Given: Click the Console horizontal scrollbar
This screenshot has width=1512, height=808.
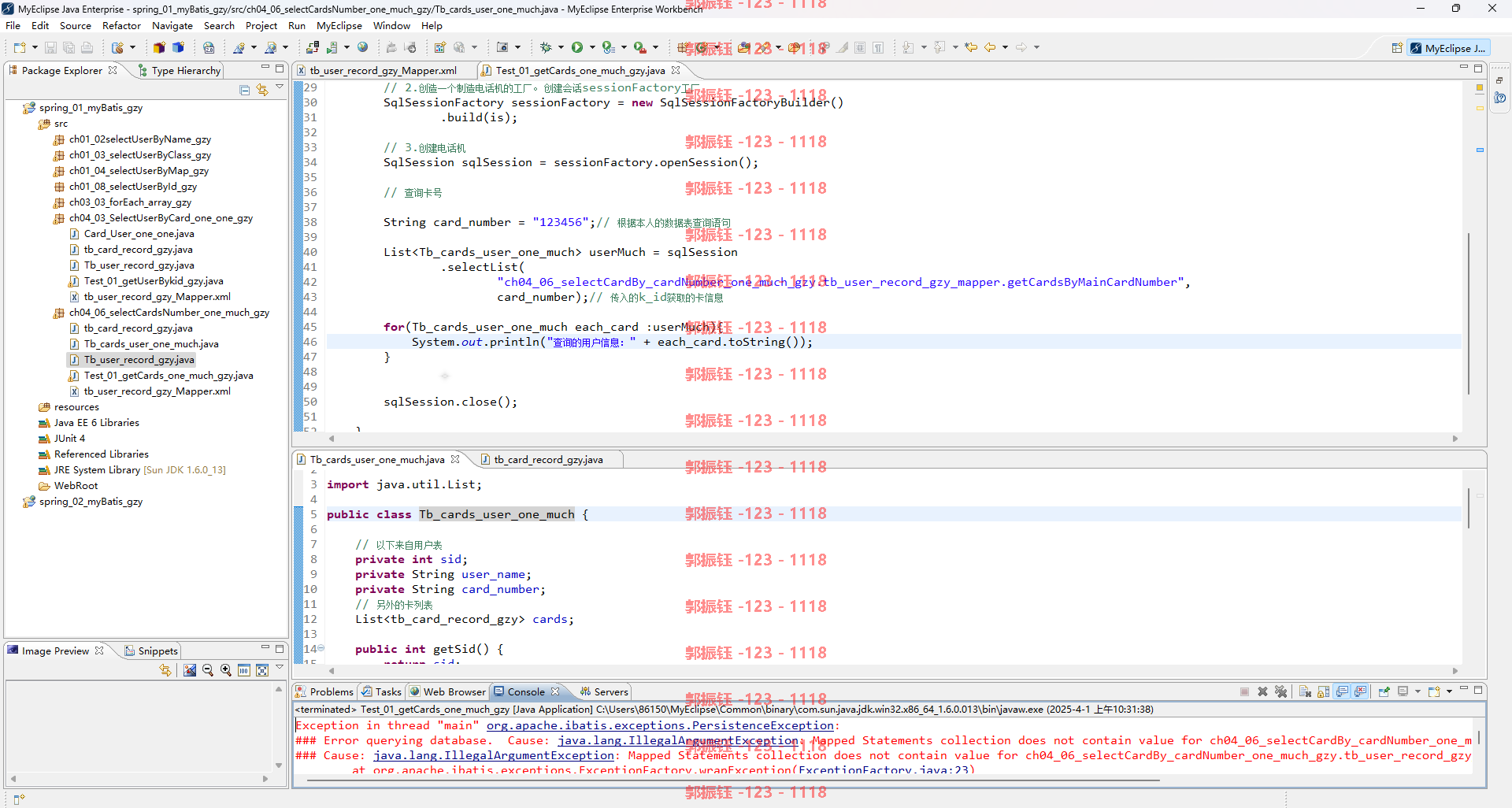Looking at the screenshot, I should [733, 780].
